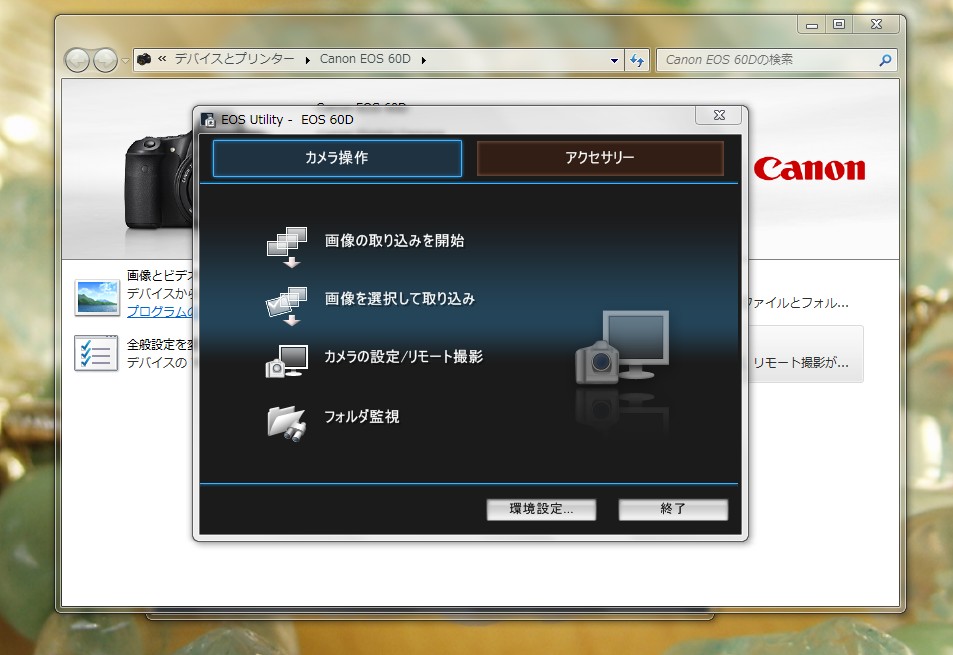Click the camera settings/remote shooting icon
The width and height of the screenshot is (953, 655).
tap(286, 361)
